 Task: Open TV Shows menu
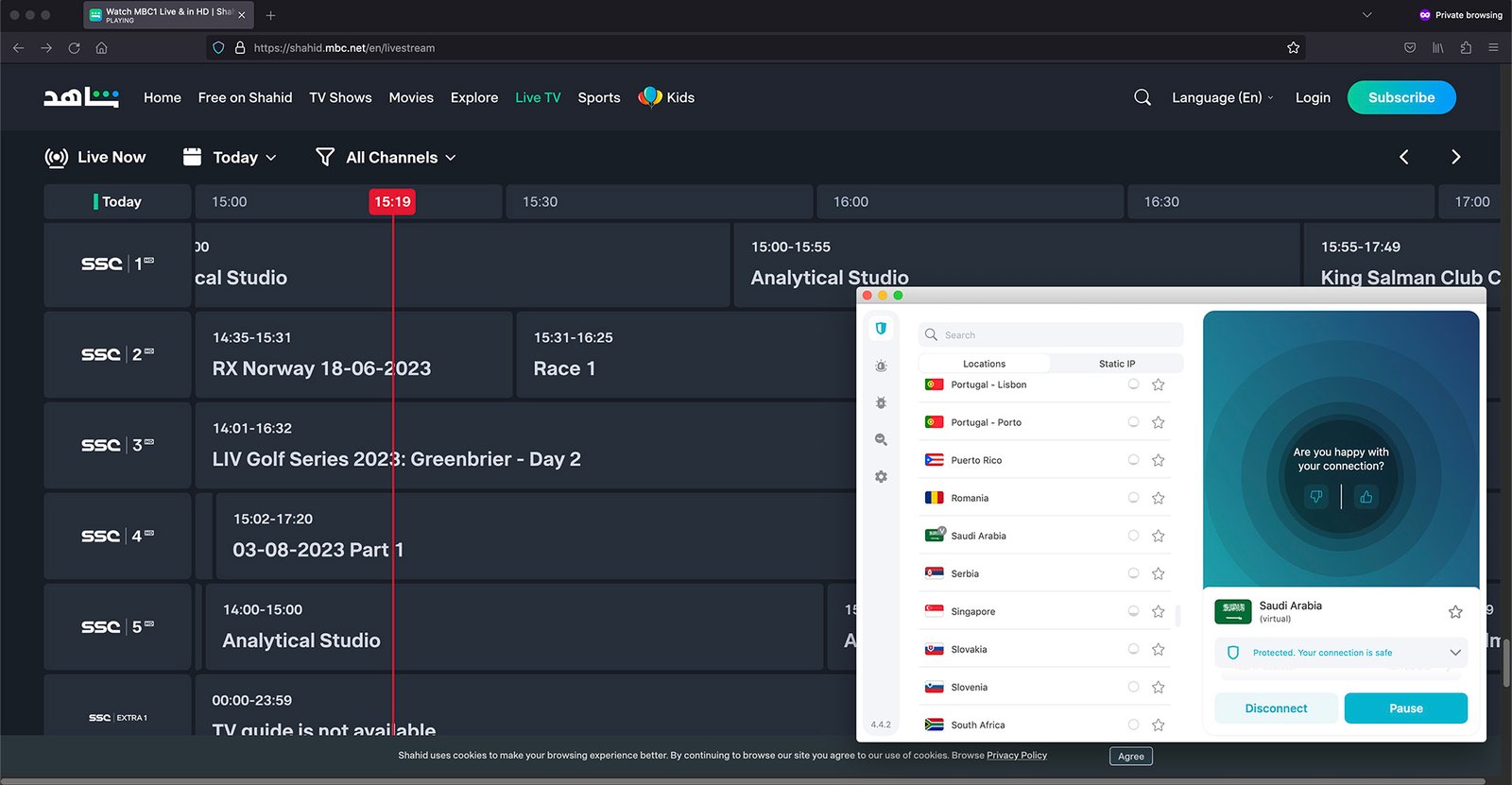point(340,97)
